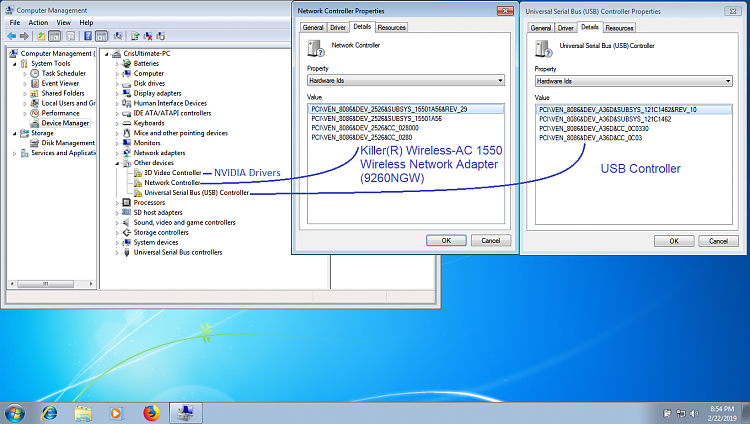Select Universal Serial Bus (USB) Controller unknown device
Screen dimensions: 750x424
tap(196, 193)
